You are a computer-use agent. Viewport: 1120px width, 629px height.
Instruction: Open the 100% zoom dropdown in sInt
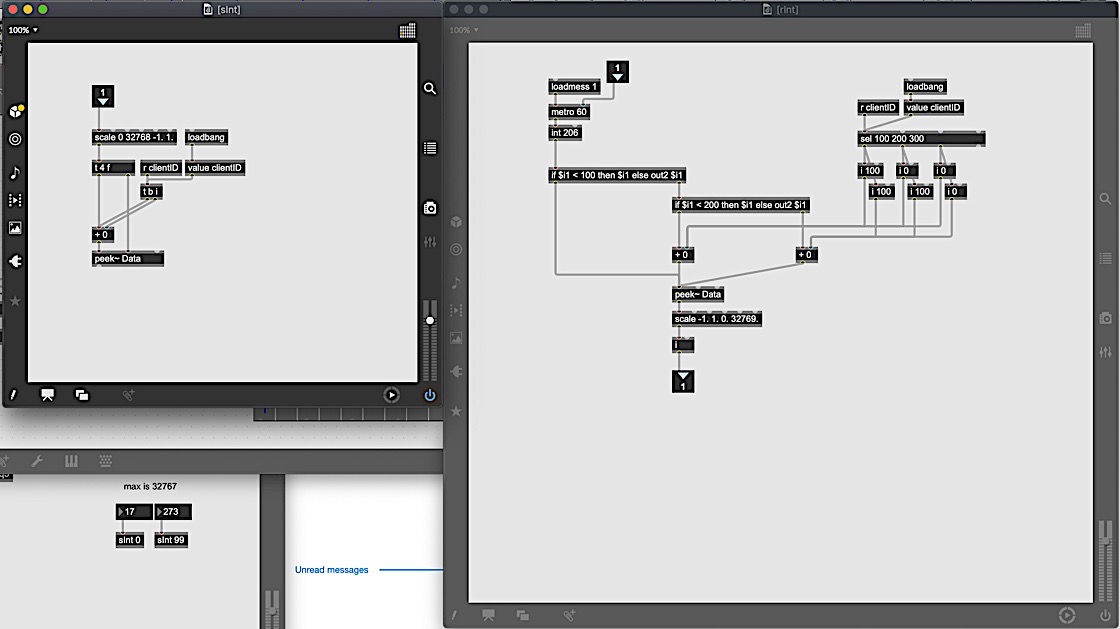coord(23,30)
